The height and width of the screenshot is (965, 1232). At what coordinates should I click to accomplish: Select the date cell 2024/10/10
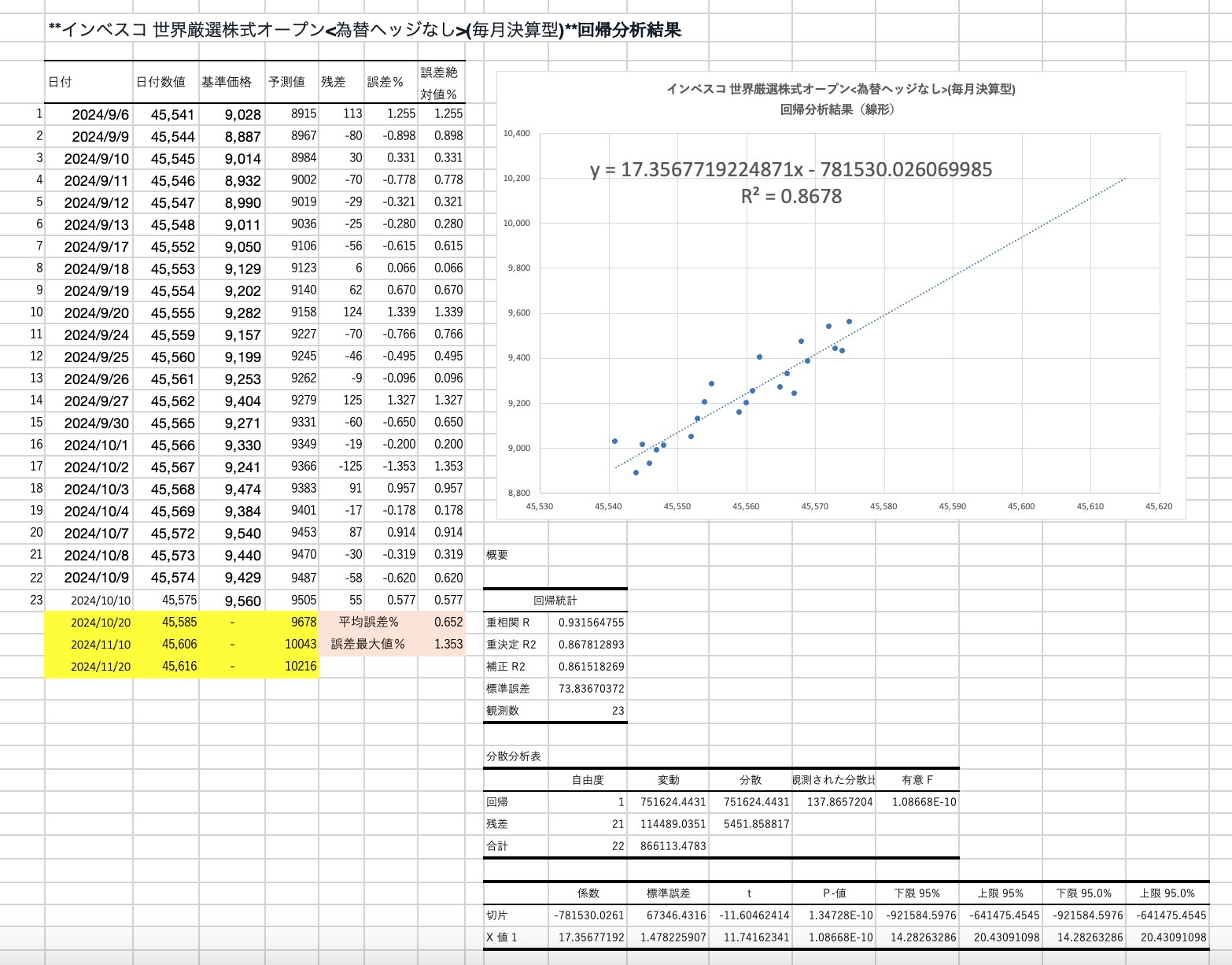click(x=101, y=600)
